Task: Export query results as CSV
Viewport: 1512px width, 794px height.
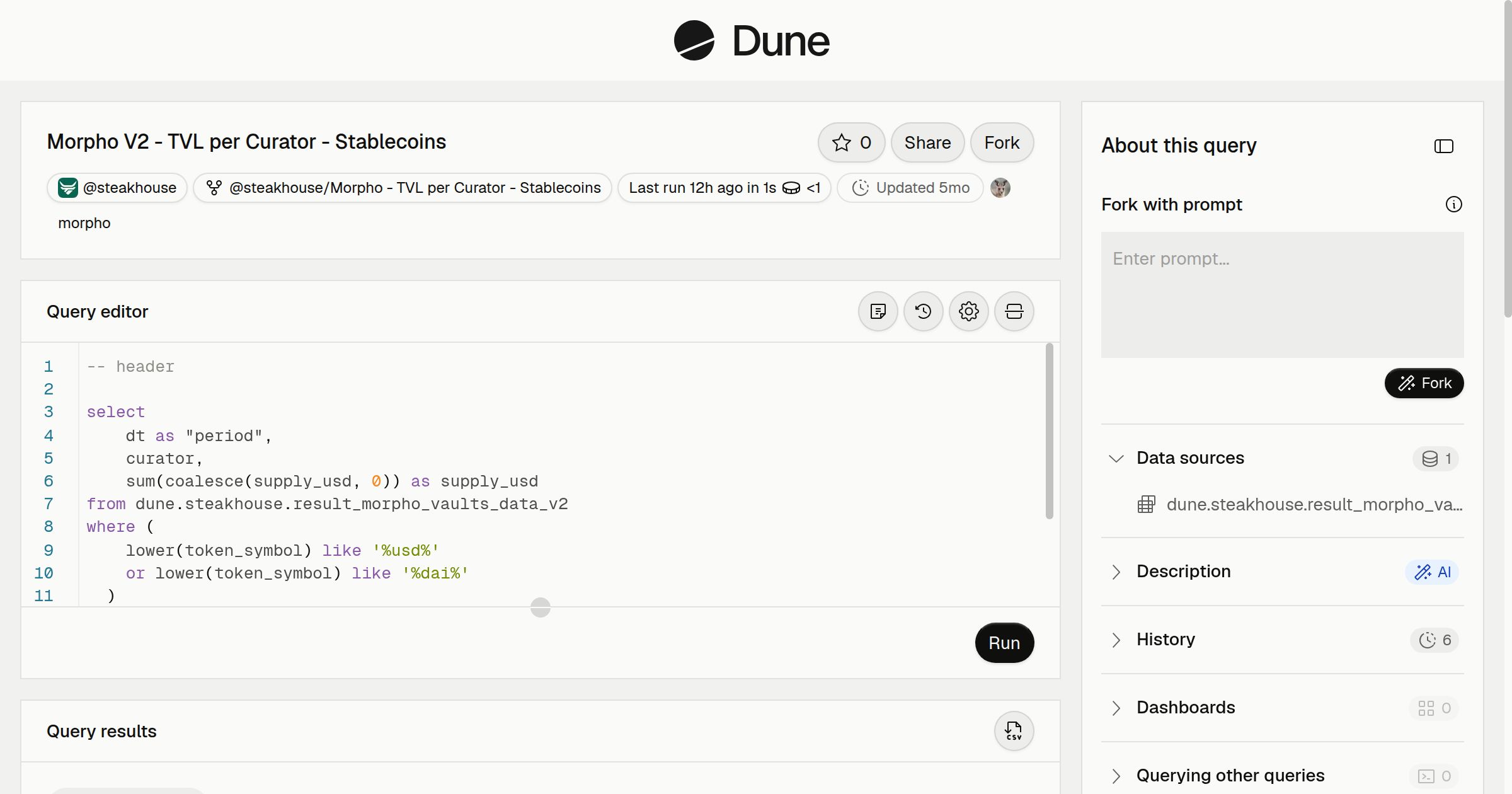Action: tap(1014, 731)
